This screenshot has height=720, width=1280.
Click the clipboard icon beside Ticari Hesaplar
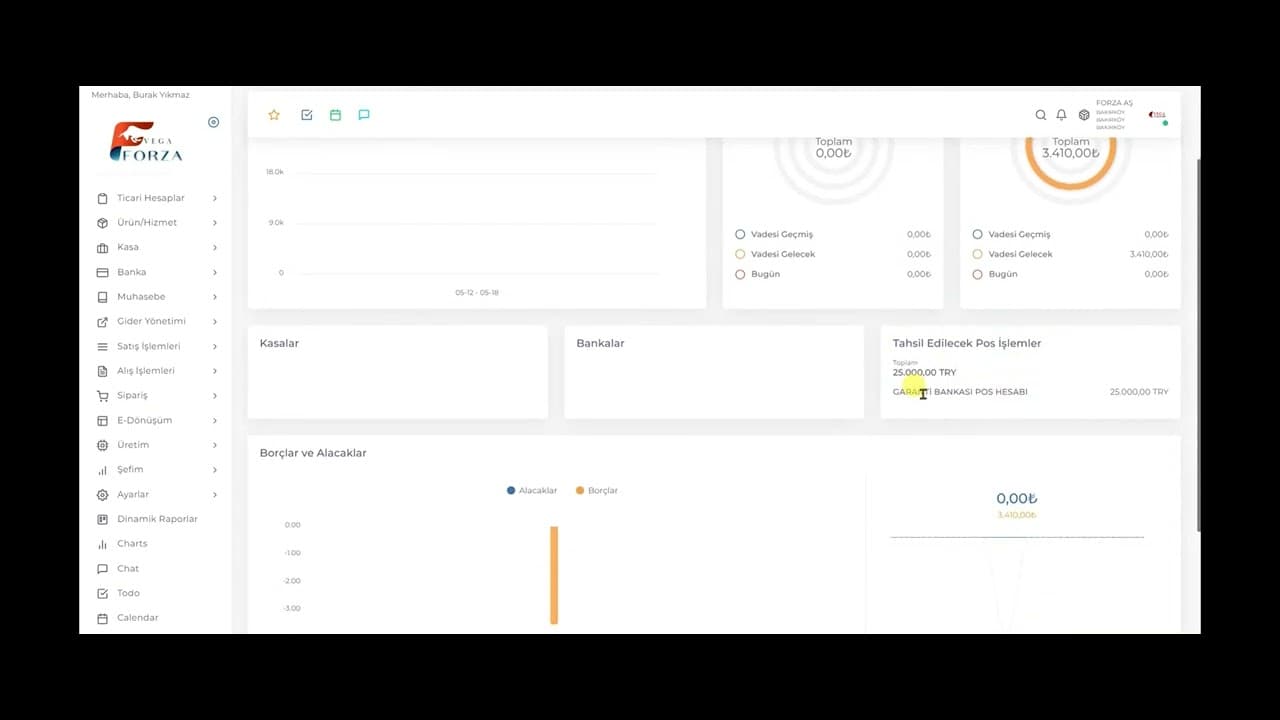click(102, 198)
